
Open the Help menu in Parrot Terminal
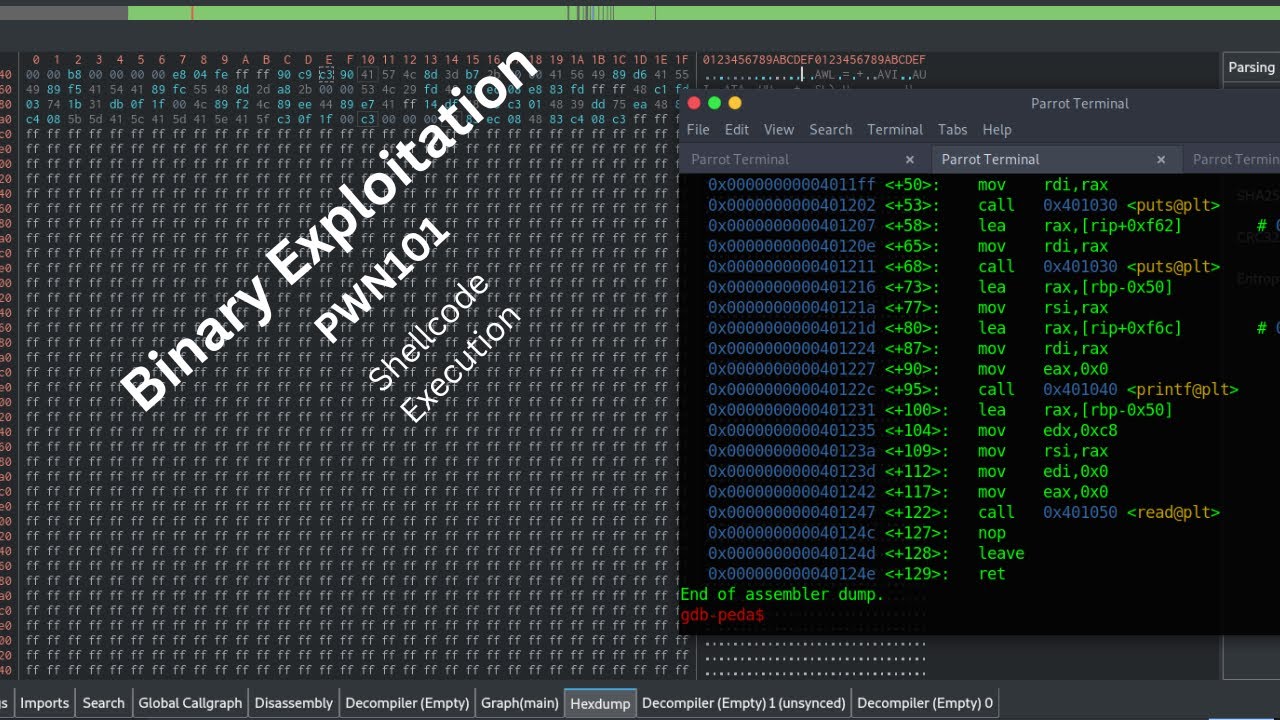pos(997,129)
